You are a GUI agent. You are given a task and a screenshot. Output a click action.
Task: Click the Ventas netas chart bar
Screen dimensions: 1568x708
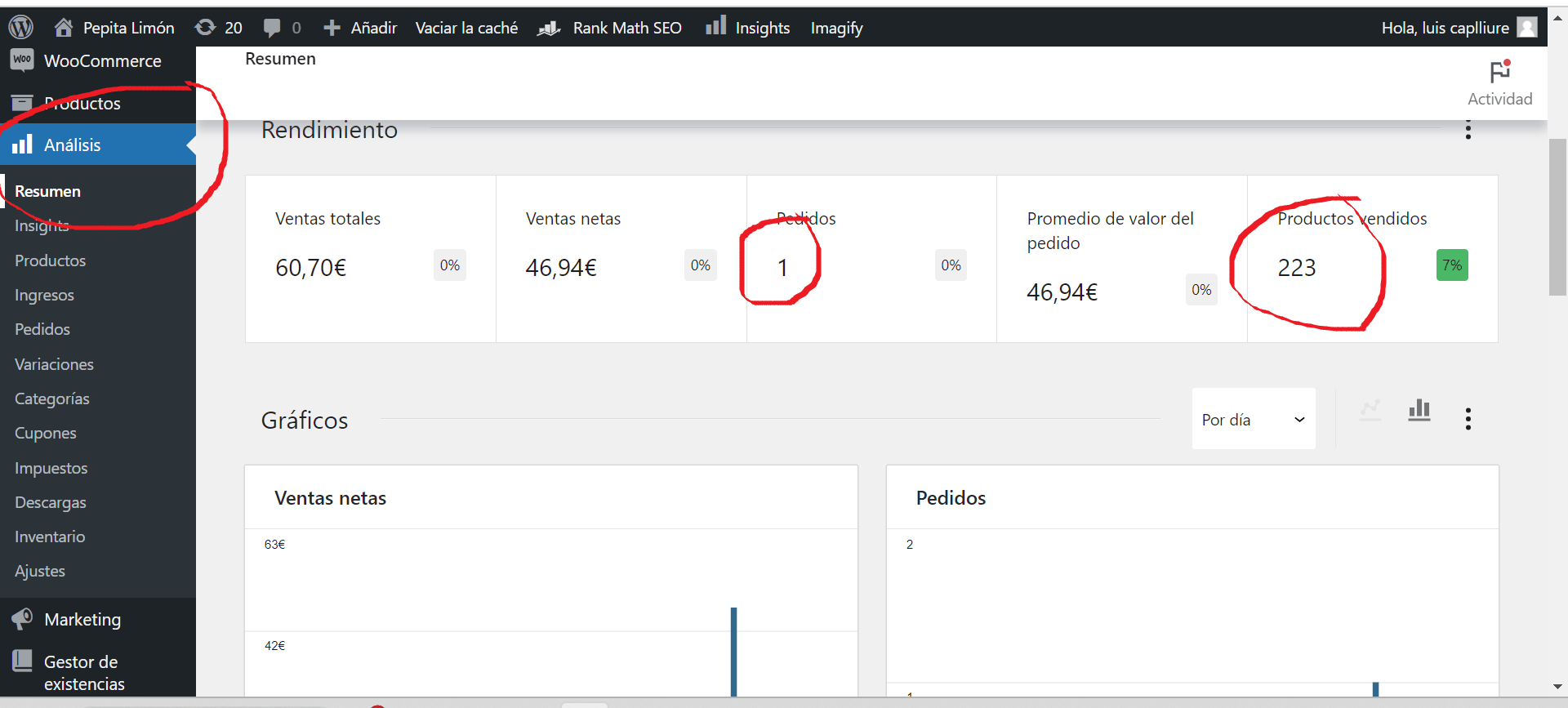[733, 652]
